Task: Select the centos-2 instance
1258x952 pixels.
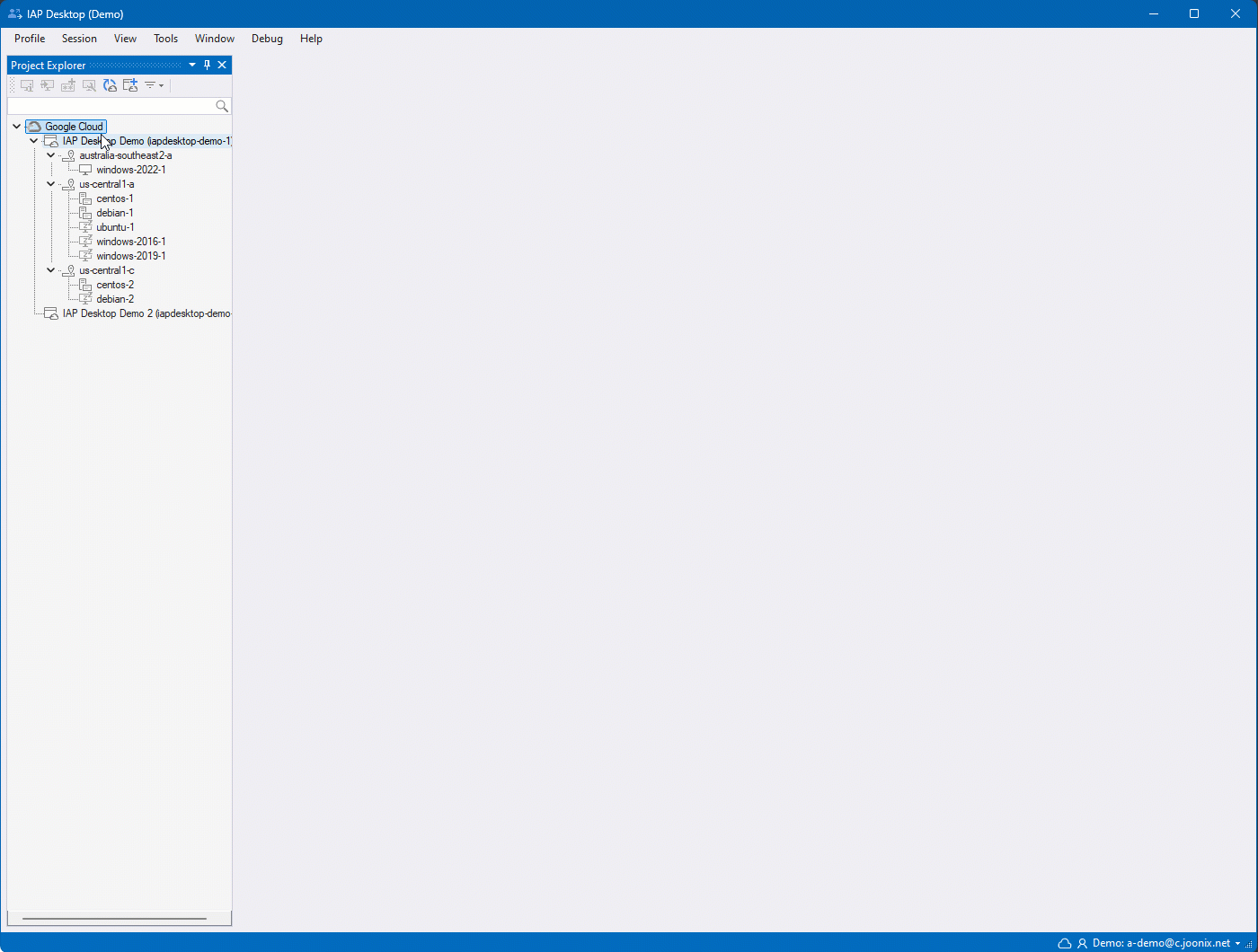Action: click(x=115, y=285)
